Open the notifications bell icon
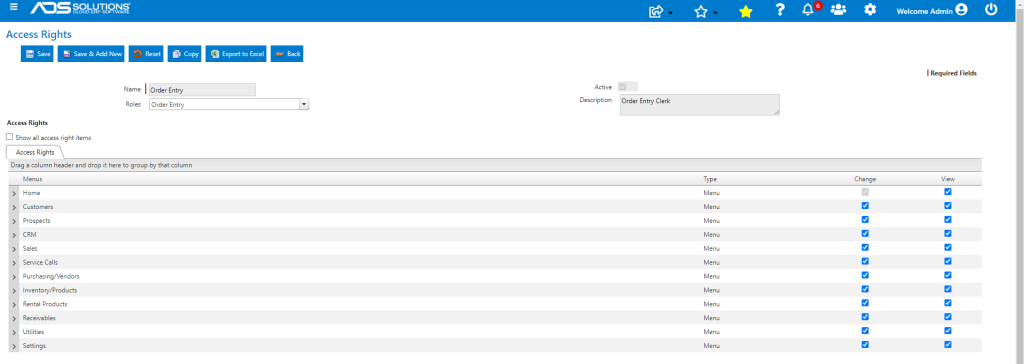 [808, 10]
